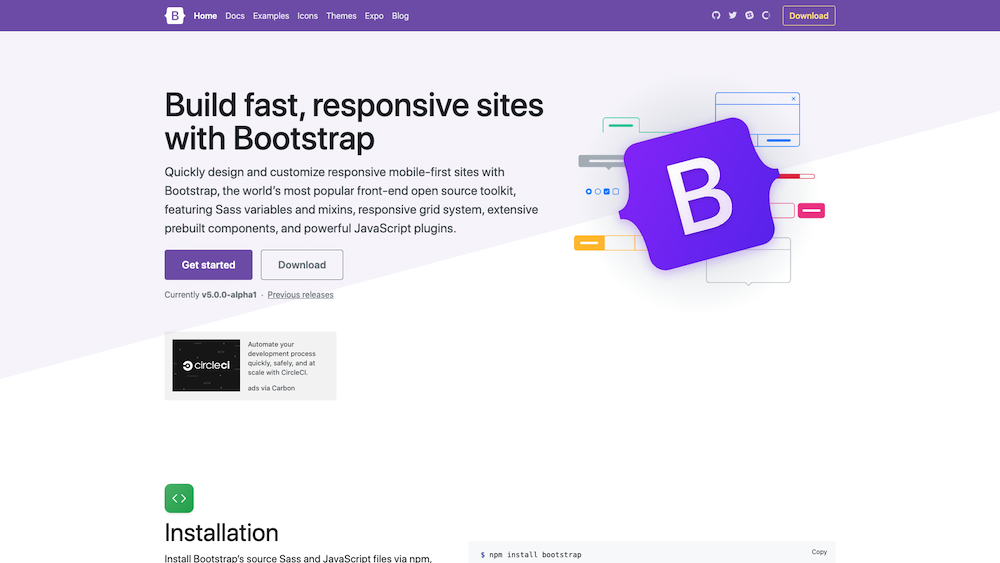Click the ads via Carbon link
Screen dimensions: 1000x563
[271, 388]
